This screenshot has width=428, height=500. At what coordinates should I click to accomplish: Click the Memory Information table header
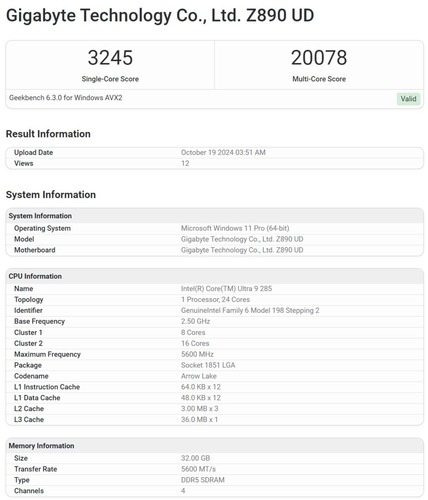coord(215,446)
